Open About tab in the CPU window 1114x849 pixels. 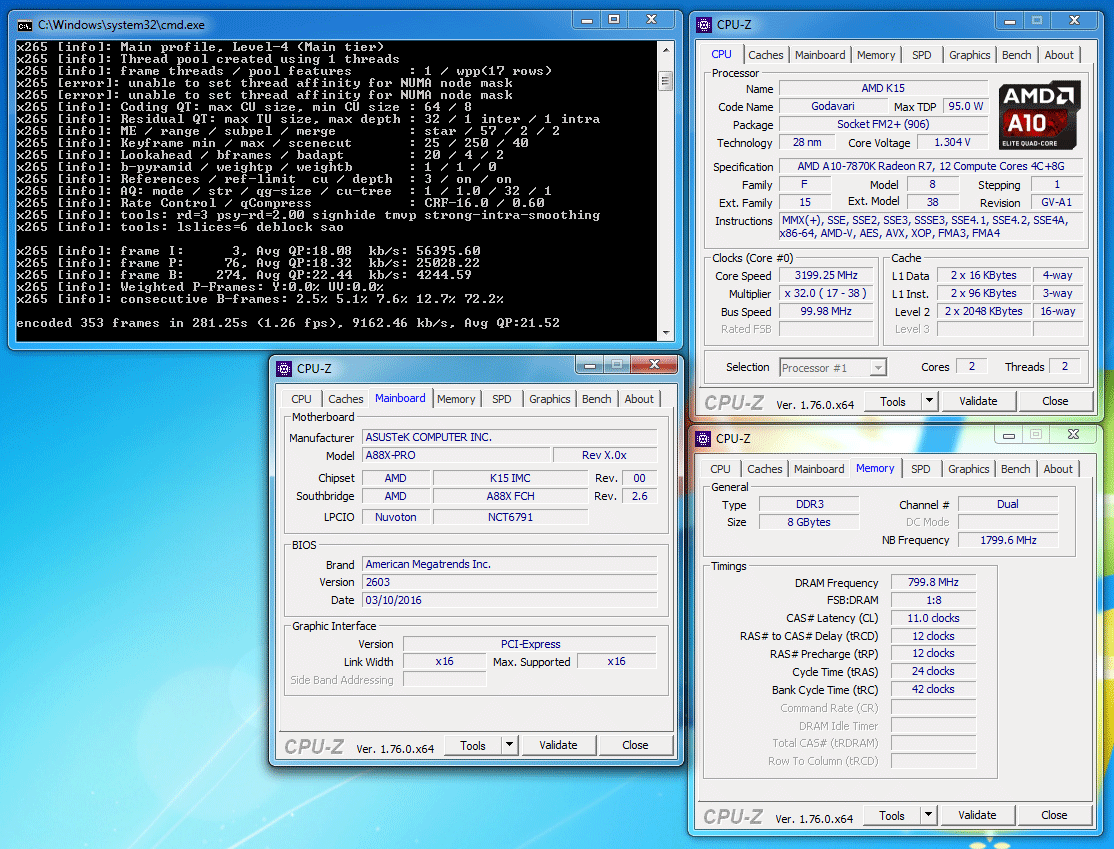point(1059,55)
